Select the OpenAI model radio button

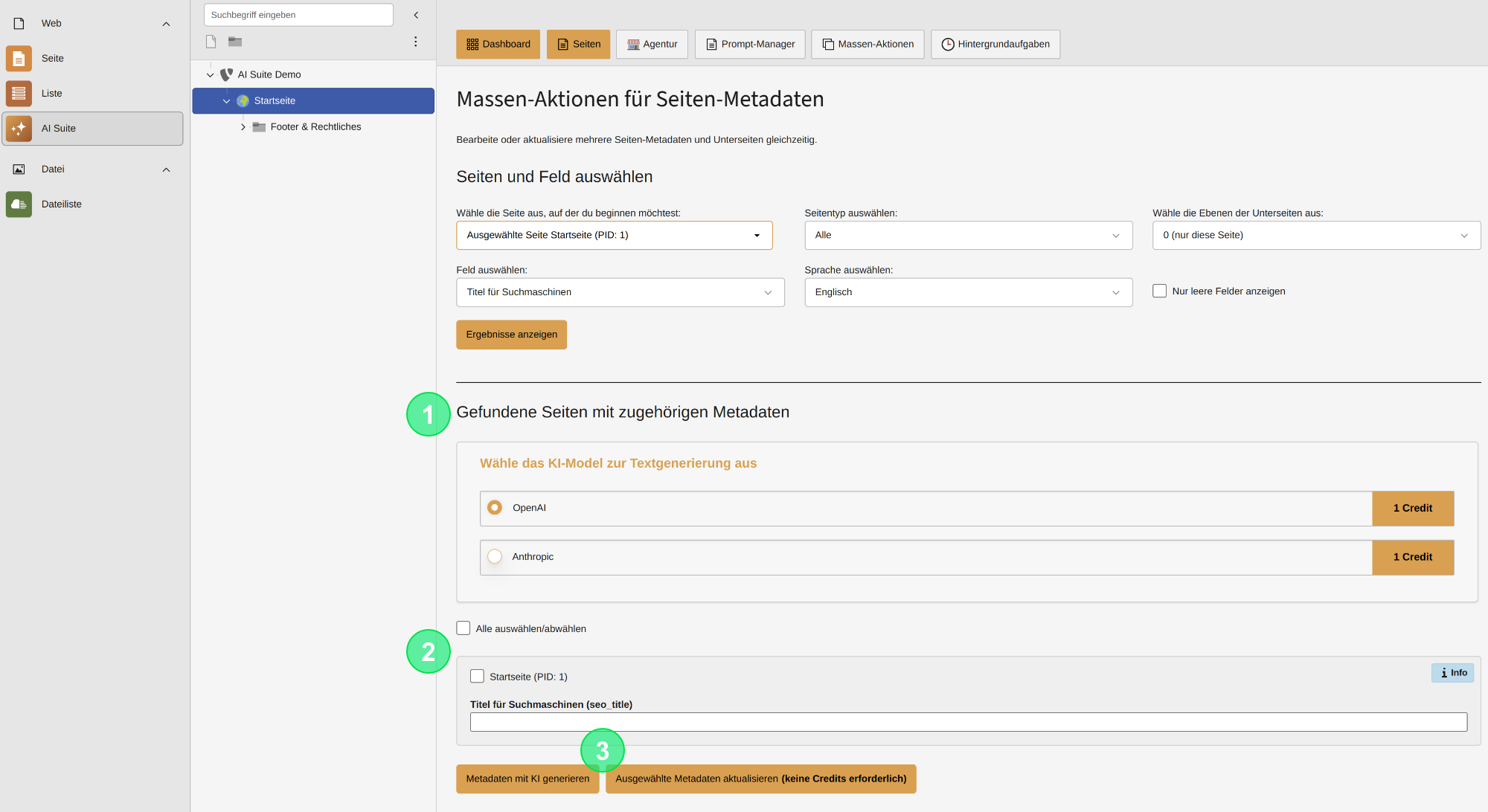(x=495, y=507)
